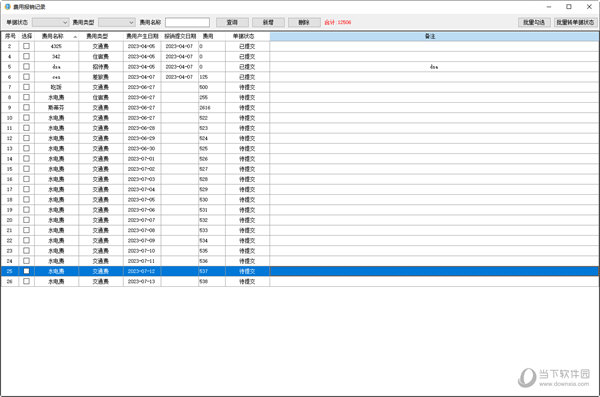This screenshot has height=397, width=600.
Task: Tick the checkbox in highlighted row 25
Action: pyautogui.click(x=26, y=271)
